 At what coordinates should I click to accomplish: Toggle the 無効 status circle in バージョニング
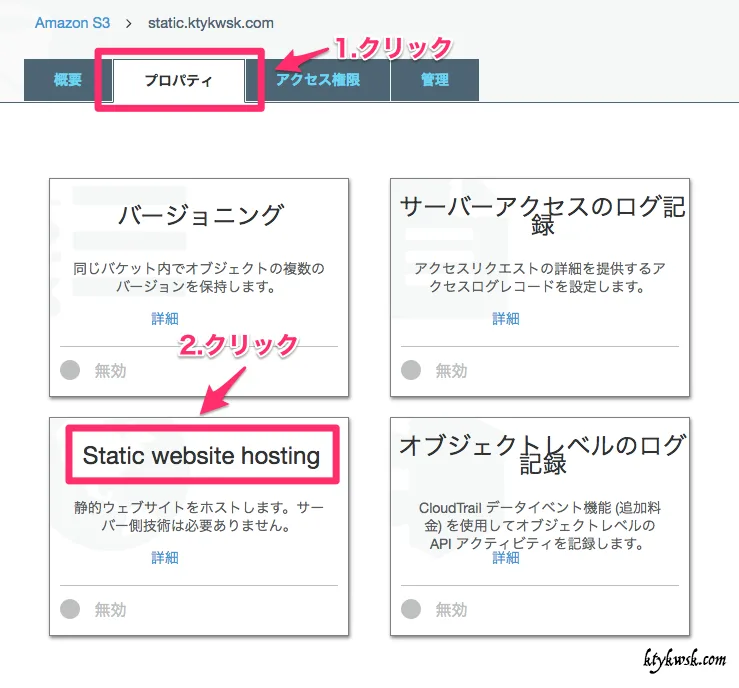[70, 370]
